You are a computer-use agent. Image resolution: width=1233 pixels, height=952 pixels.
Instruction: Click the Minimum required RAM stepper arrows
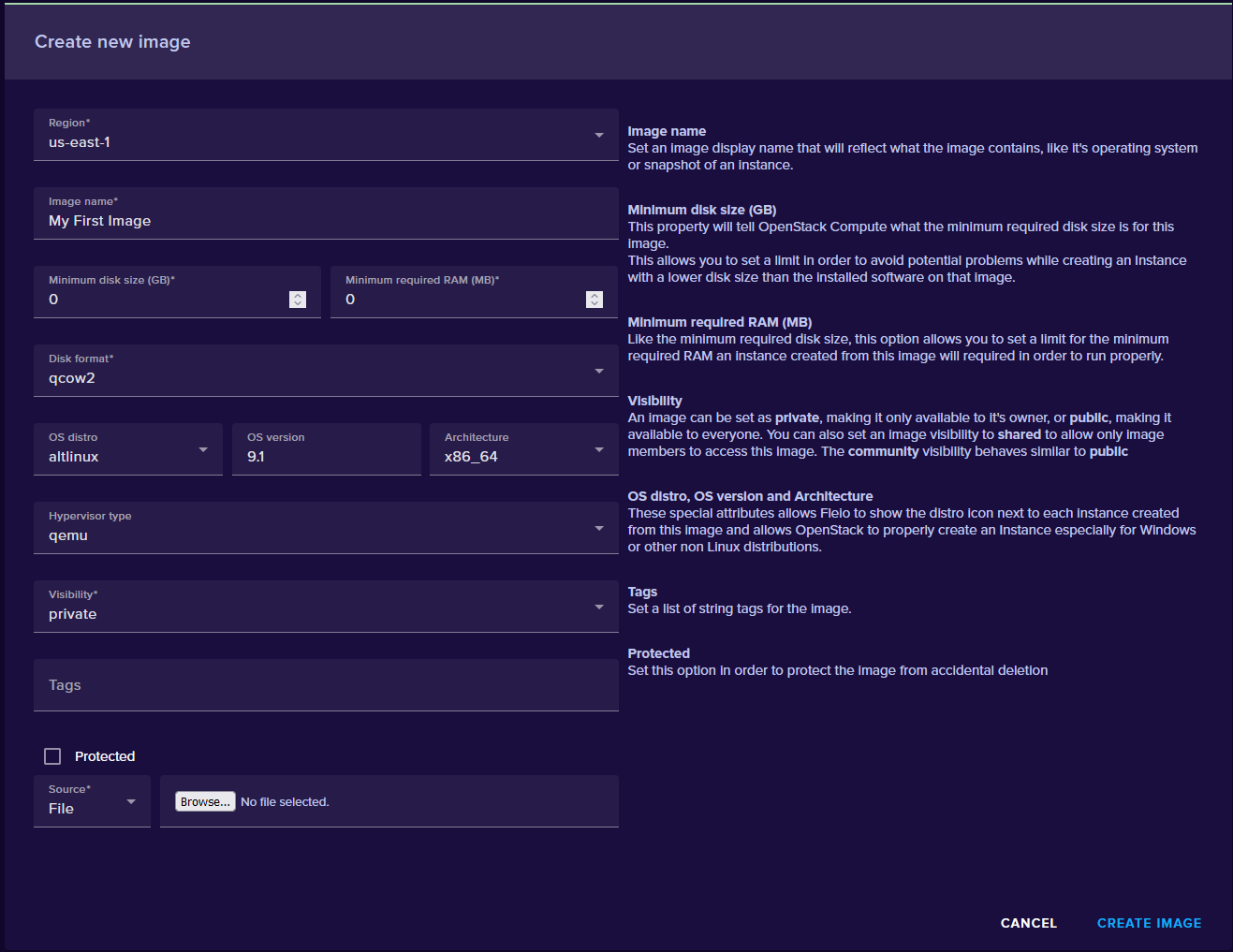(x=594, y=300)
